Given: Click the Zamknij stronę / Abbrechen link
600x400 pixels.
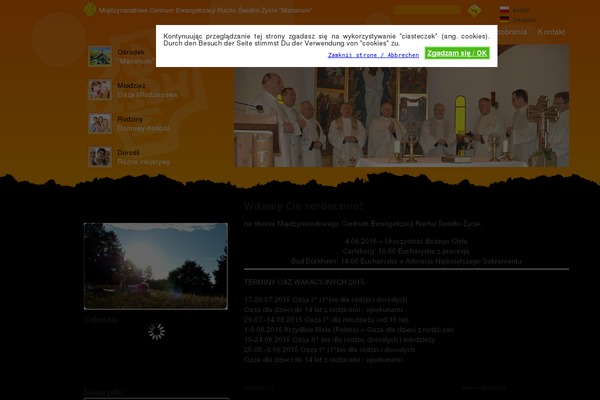Looking at the screenshot, I should 373,55.
